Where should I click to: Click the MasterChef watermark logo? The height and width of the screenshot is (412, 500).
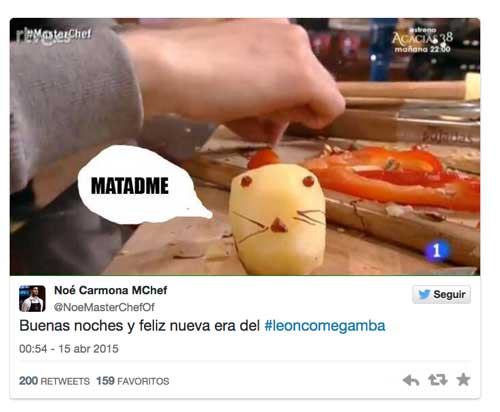[54, 36]
